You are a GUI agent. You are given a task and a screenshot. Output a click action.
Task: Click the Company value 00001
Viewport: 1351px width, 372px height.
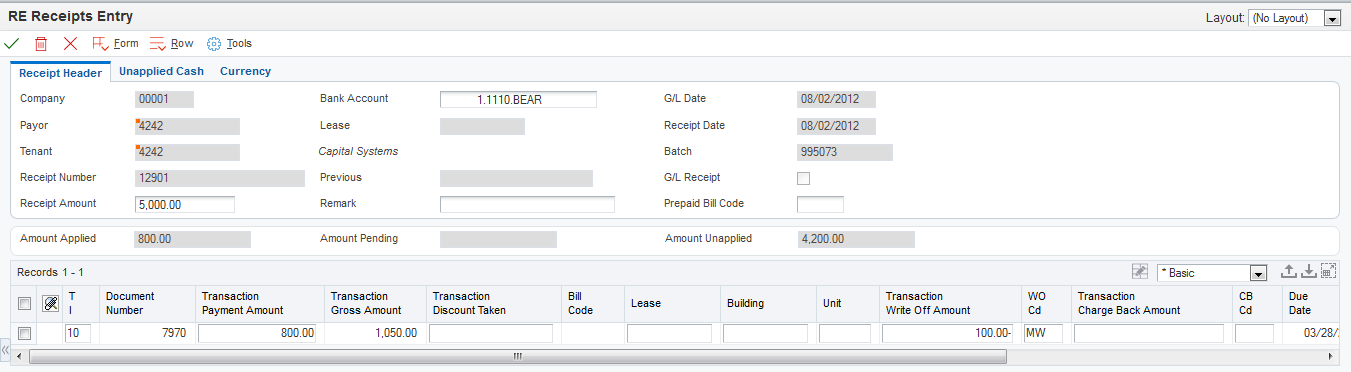pos(164,99)
